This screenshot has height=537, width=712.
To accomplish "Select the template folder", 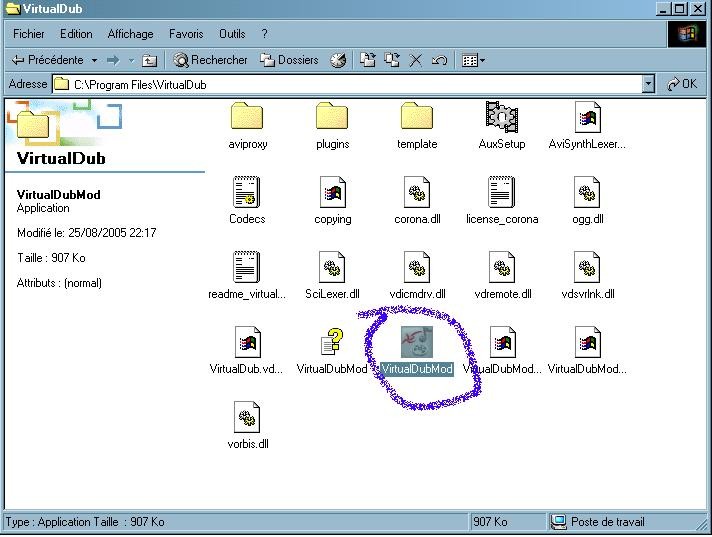I will (417, 126).
